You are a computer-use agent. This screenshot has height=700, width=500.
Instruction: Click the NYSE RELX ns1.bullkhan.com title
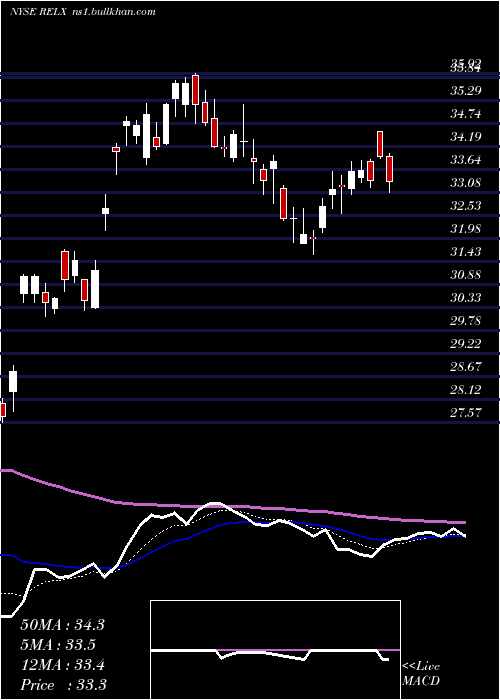(x=83, y=12)
